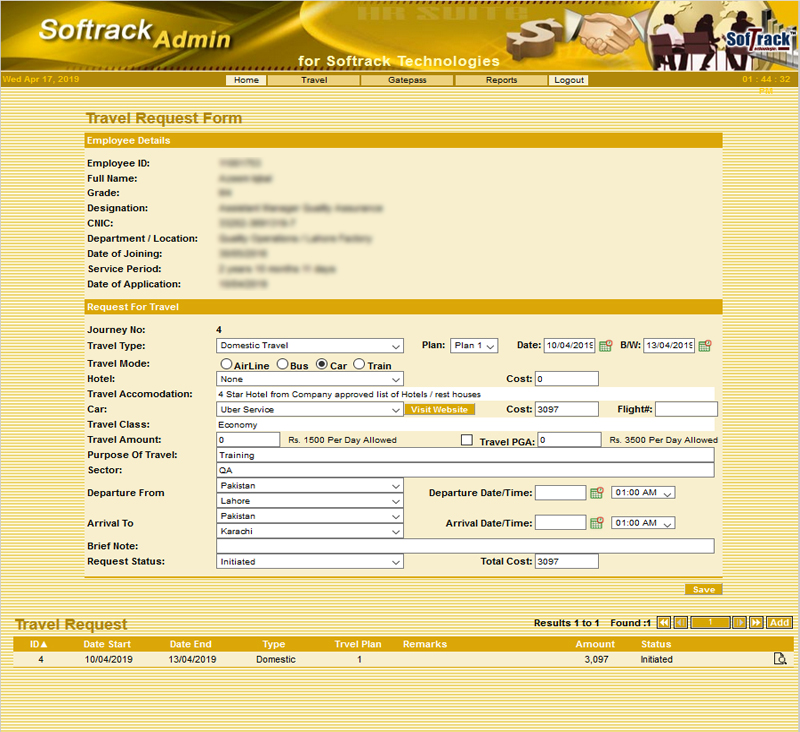Image resolution: width=800 pixels, height=732 pixels.
Task: Open calendar picker beside B/W date field
Action: tap(704, 346)
